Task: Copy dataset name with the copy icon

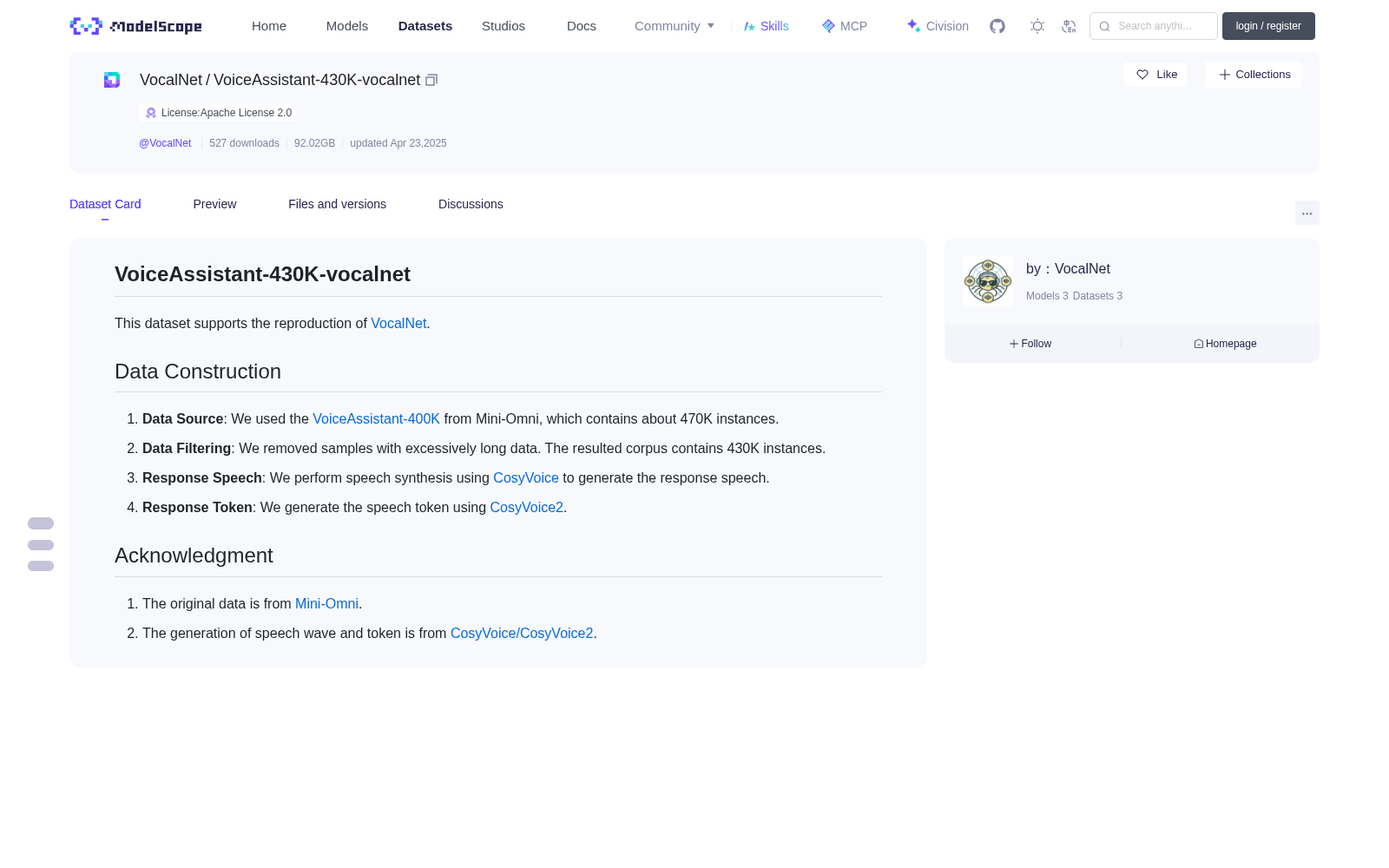Action: pos(431,80)
